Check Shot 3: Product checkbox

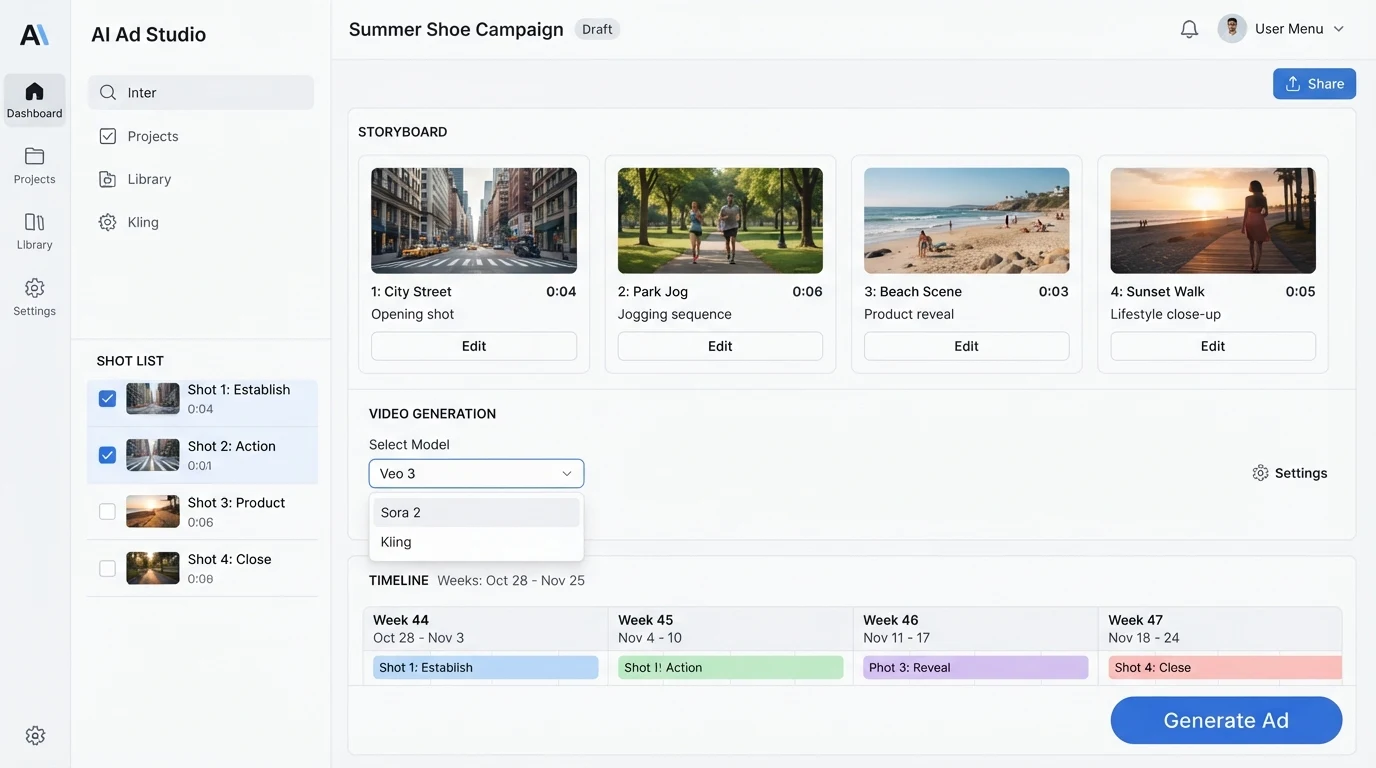(x=107, y=511)
